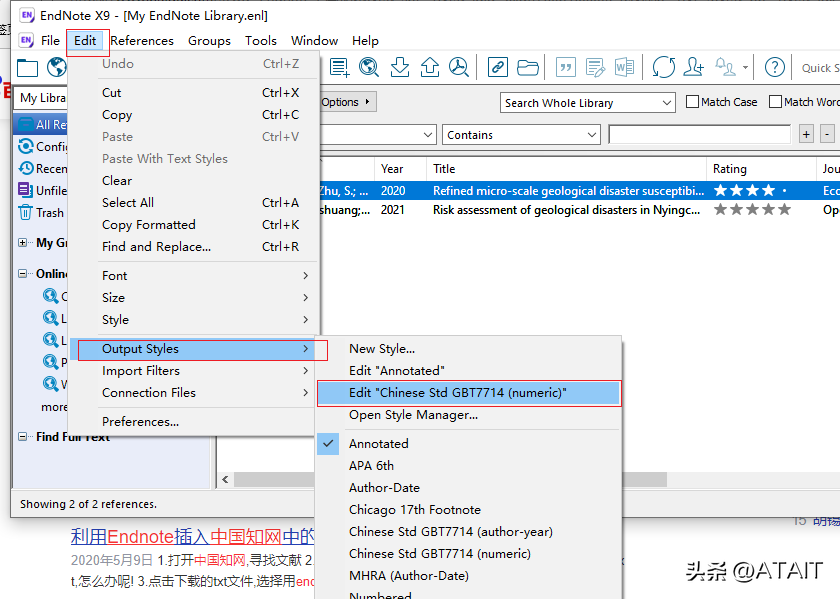Image resolution: width=840 pixels, height=599 pixels.
Task: Open the field dropdown left of Contains
Action: [377, 135]
